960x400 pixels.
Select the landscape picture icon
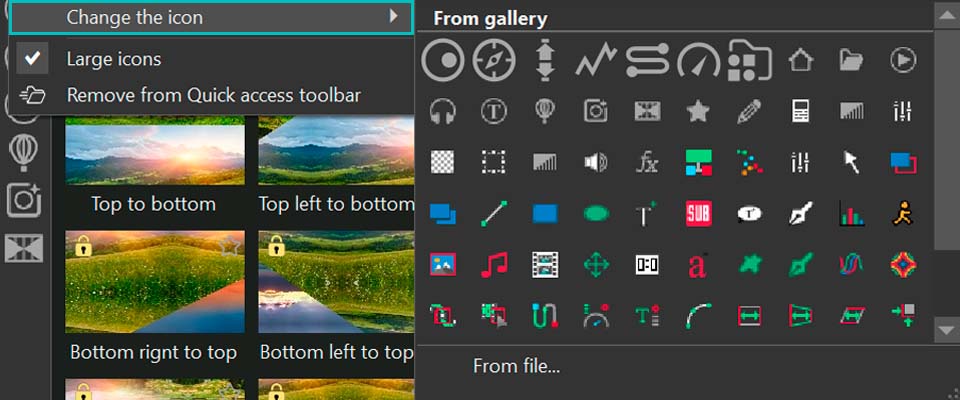click(443, 265)
